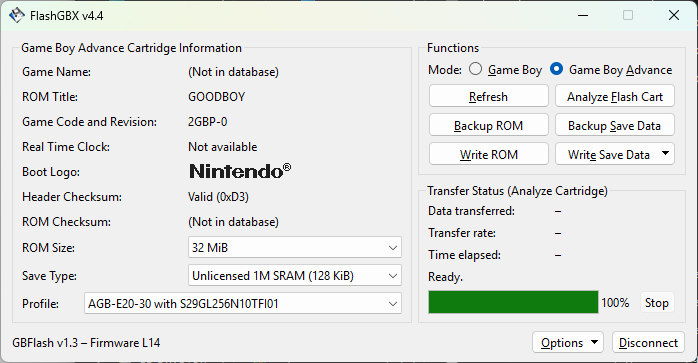Click the green transfer progress bar
This screenshot has height=363, width=698.
point(513,302)
